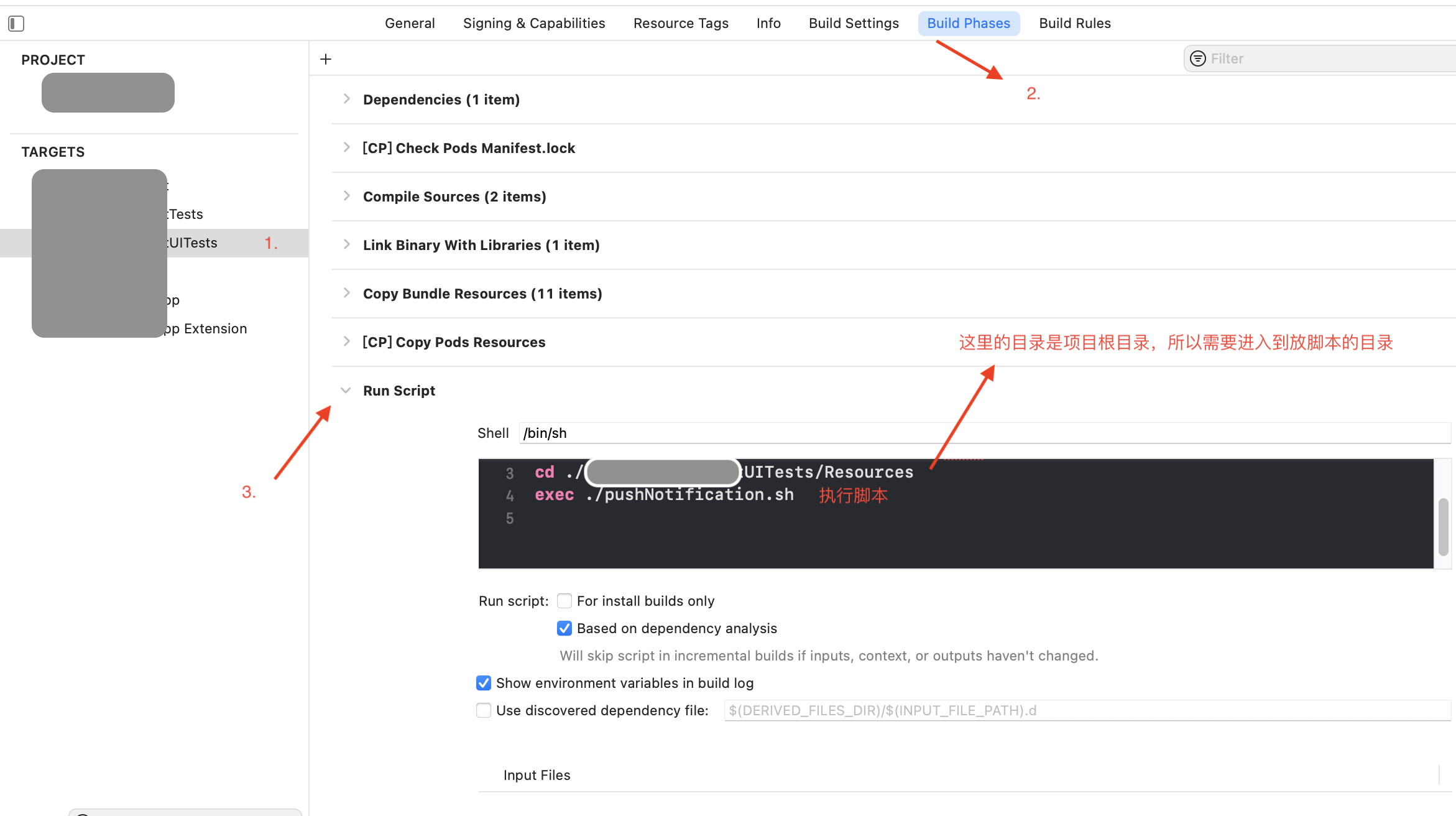Expand Copy Bundle Resources chevron
1456x816 pixels.
[x=347, y=294]
